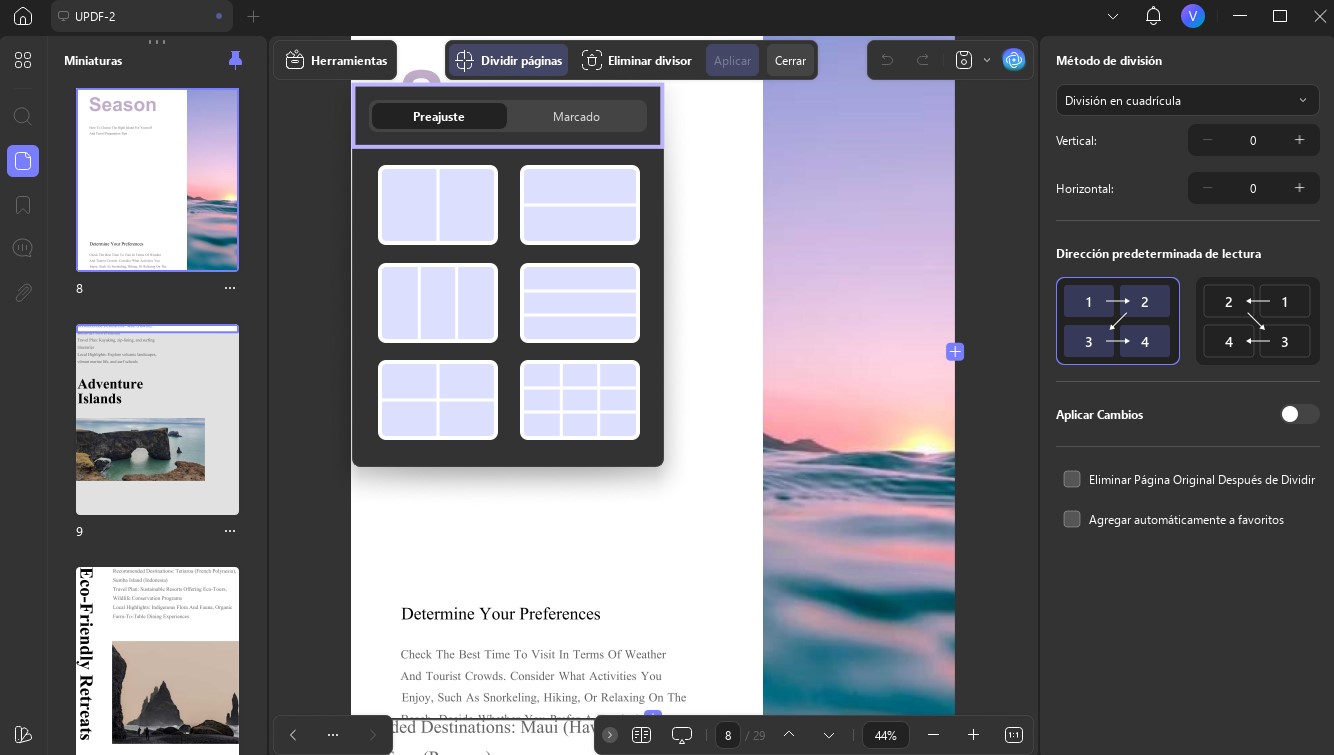
Task: Open the Herramientas menu
Action: 336,60
